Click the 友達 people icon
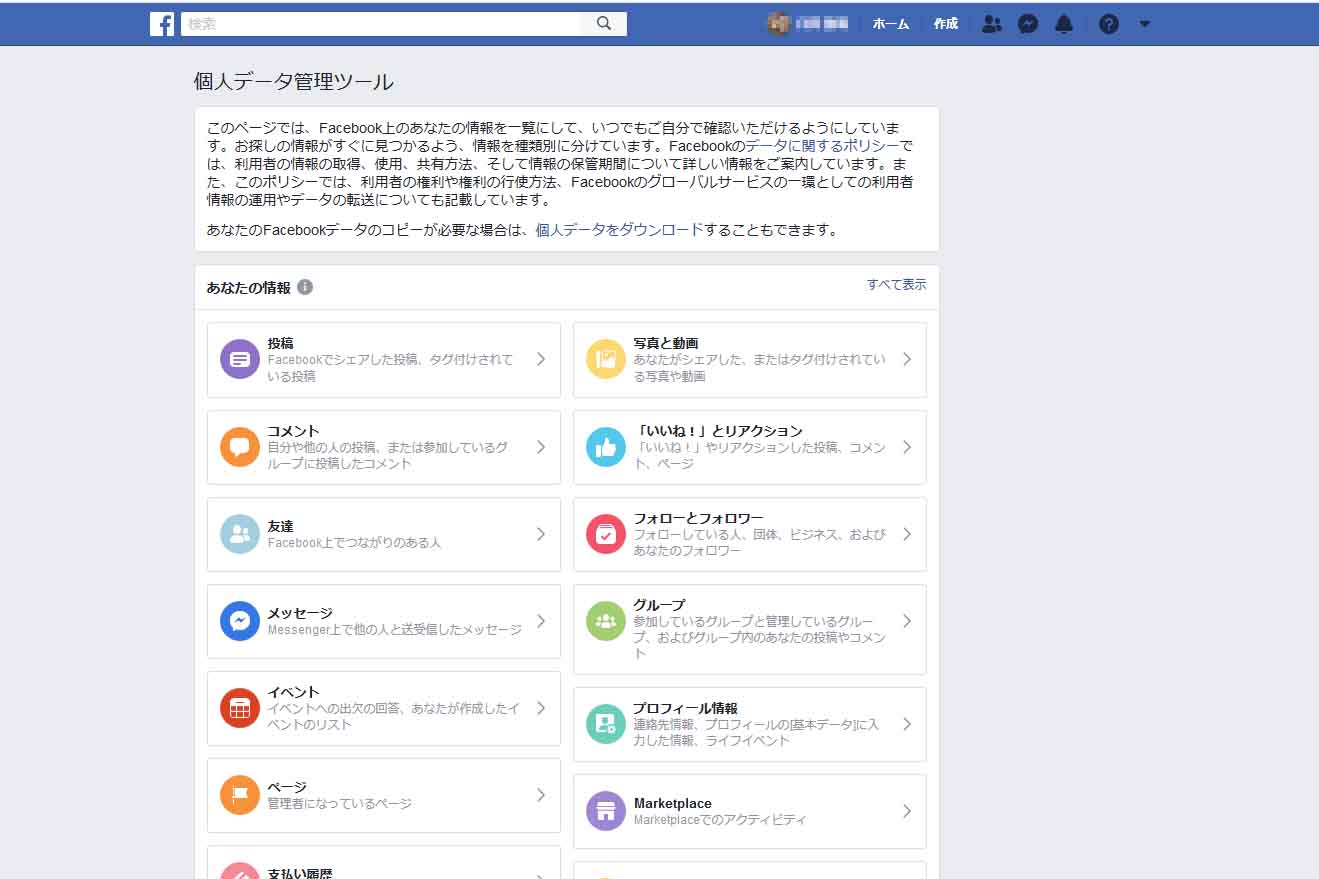 pos(240,534)
